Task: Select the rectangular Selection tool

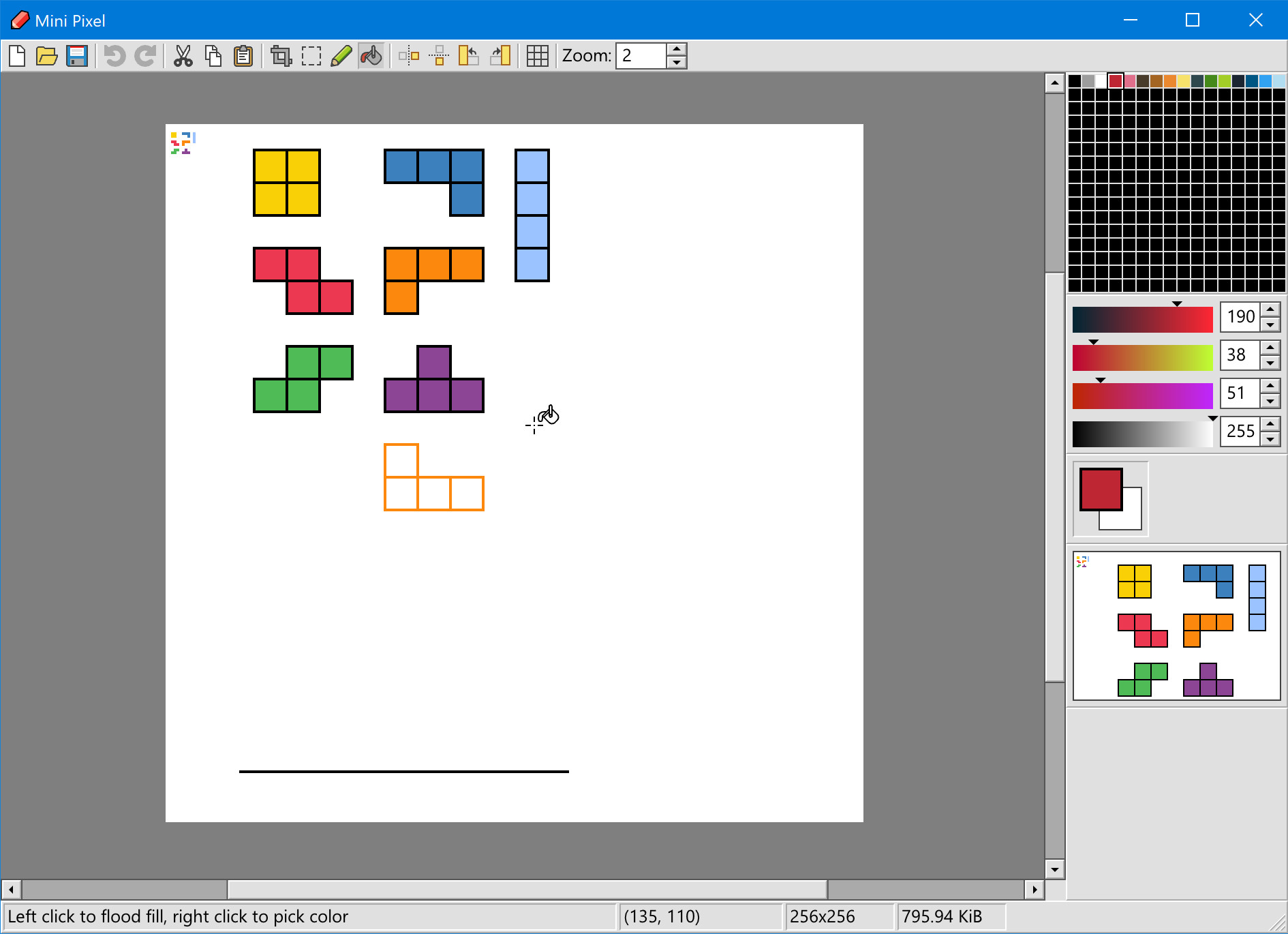Action: pyautogui.click(x=311, y=56)
